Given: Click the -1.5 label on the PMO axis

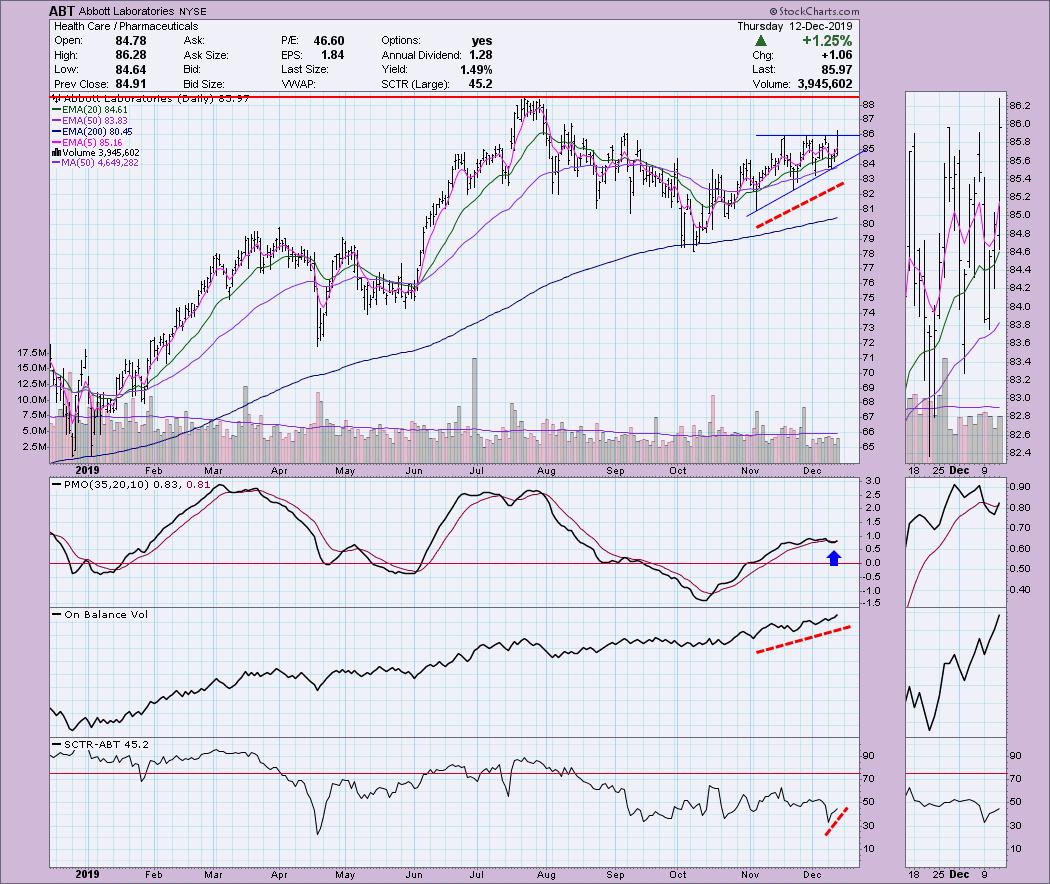Looking at the screenshot, I should 871,603.
